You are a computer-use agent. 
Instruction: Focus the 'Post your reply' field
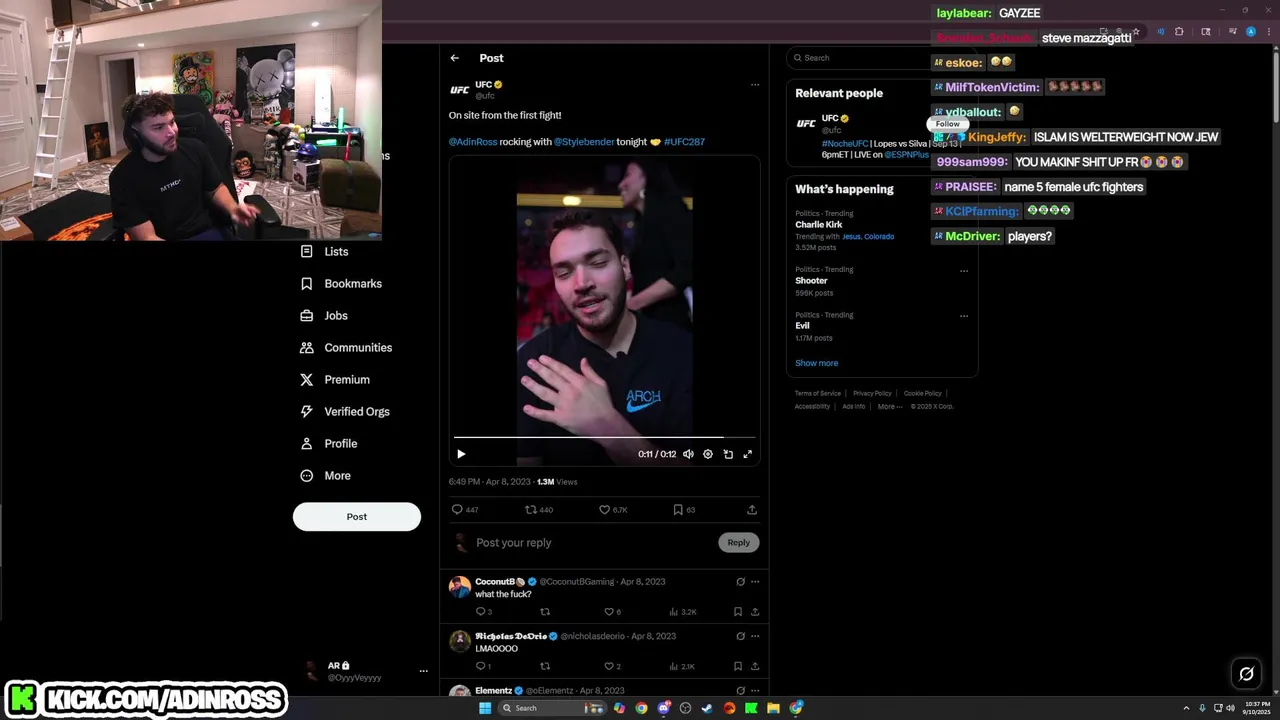(594, 542)
